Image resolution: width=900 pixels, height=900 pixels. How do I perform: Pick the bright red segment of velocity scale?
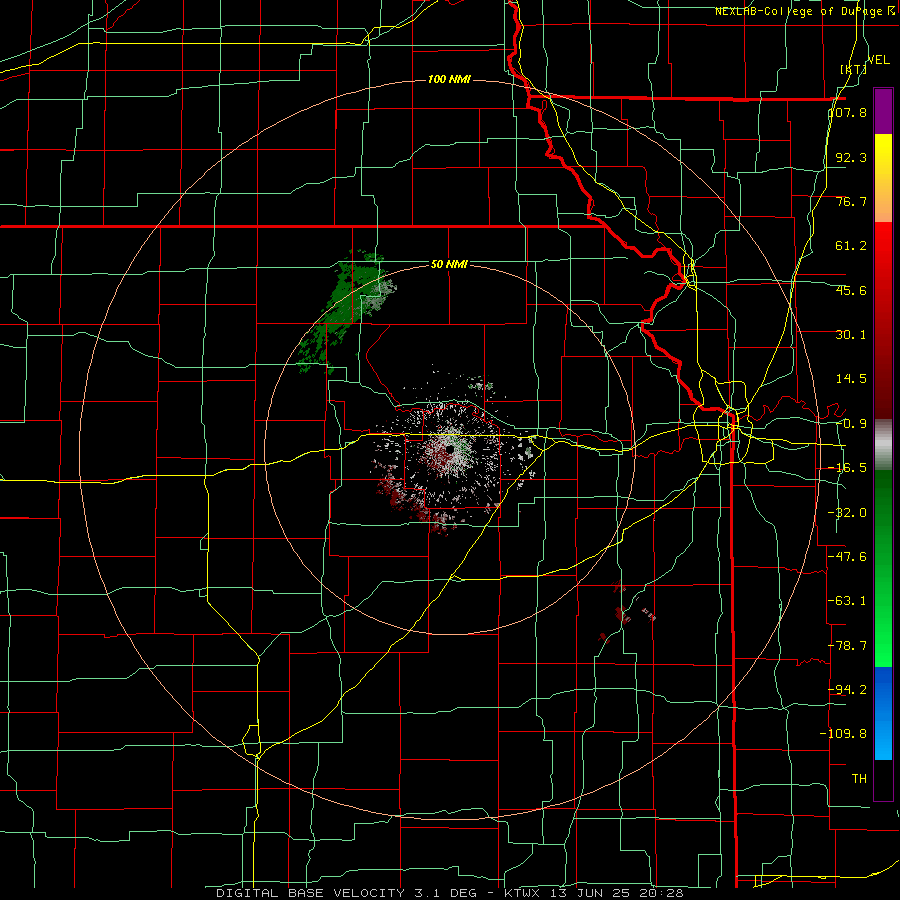[883, 244]
